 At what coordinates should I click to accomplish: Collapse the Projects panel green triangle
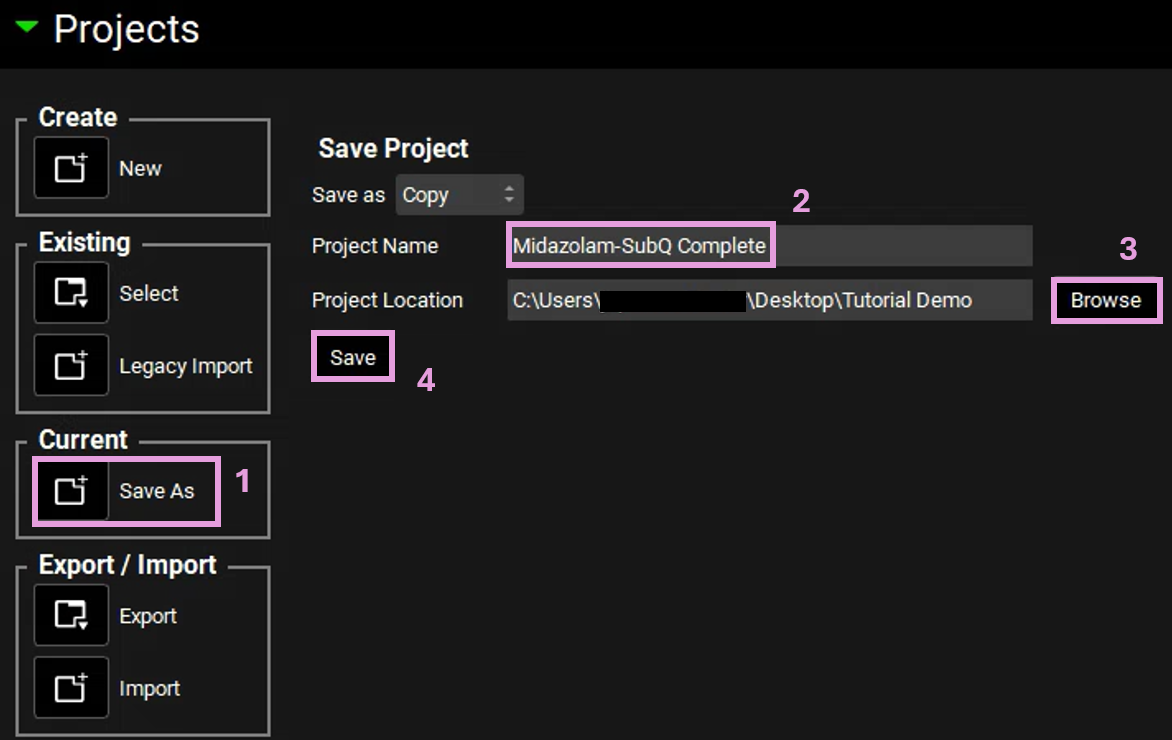coord(27,28)
